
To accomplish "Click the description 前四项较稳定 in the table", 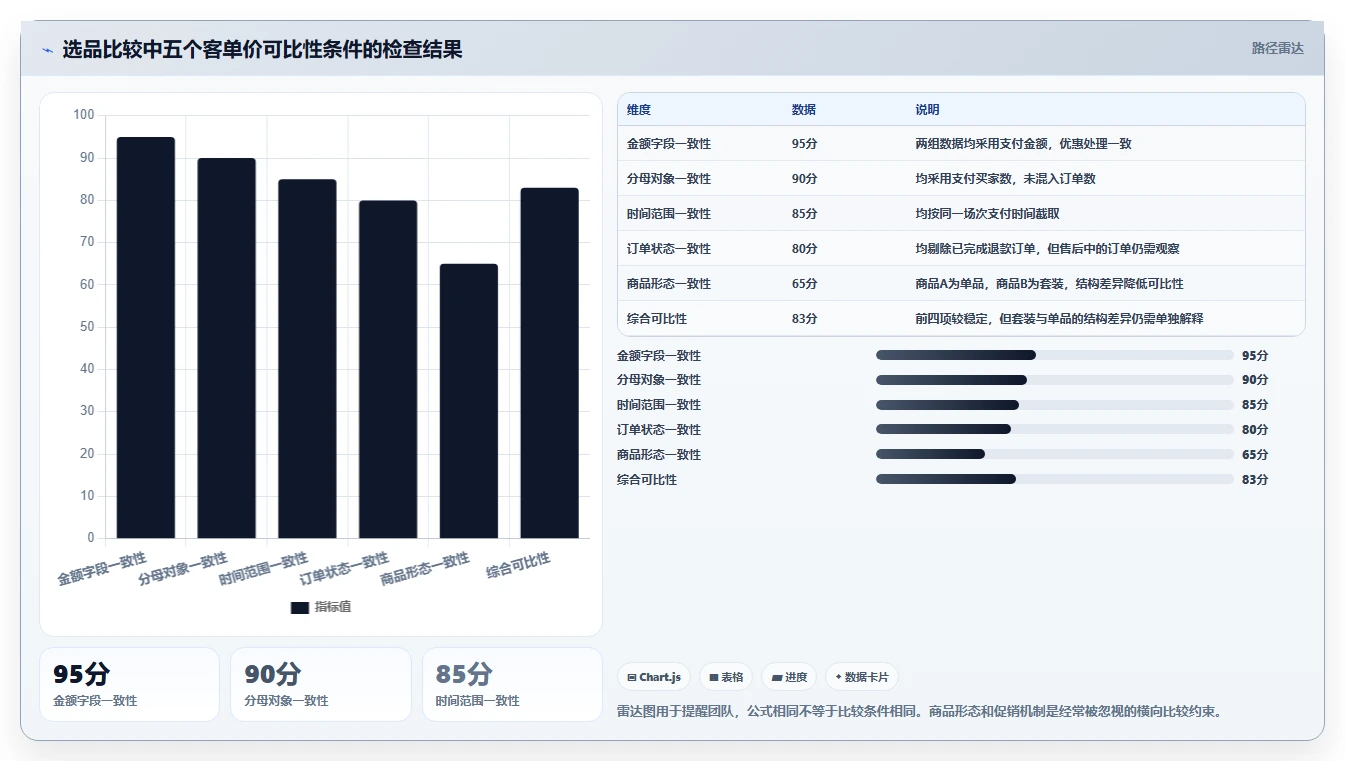I will coord(1059,319).
